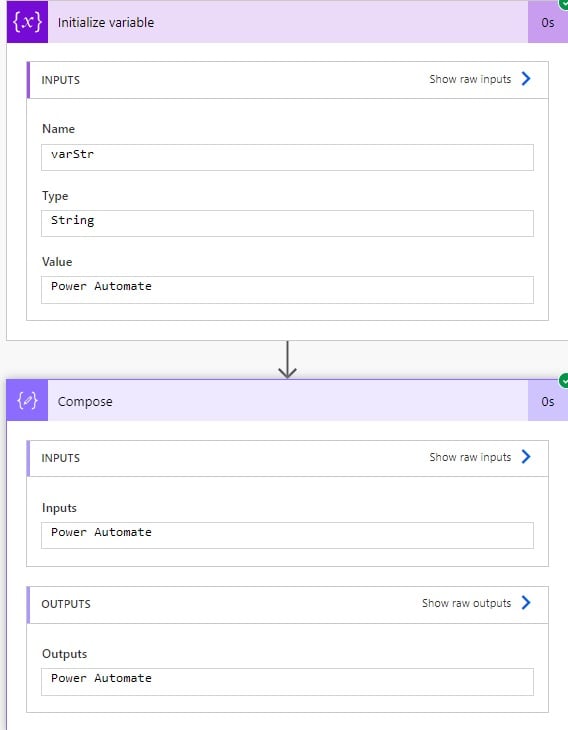Expand chevron beside Show raw outputs

point(526,603)
